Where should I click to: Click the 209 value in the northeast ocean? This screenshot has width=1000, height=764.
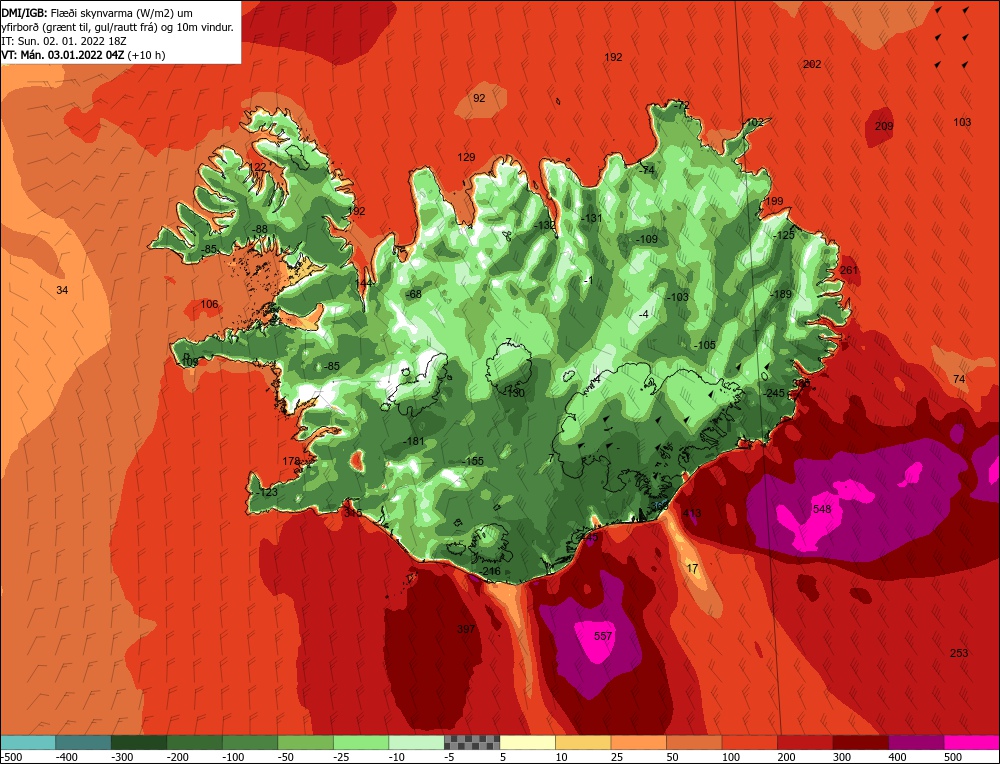884,126
